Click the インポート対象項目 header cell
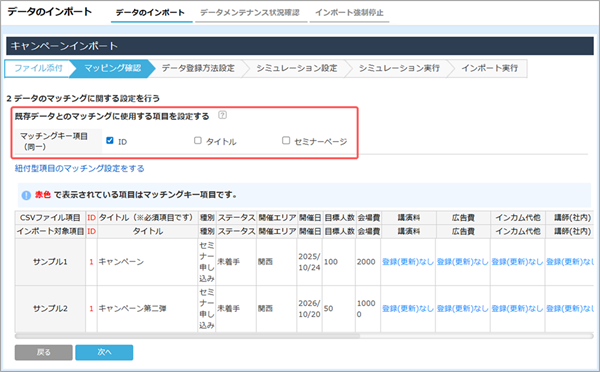 [50, 231]
